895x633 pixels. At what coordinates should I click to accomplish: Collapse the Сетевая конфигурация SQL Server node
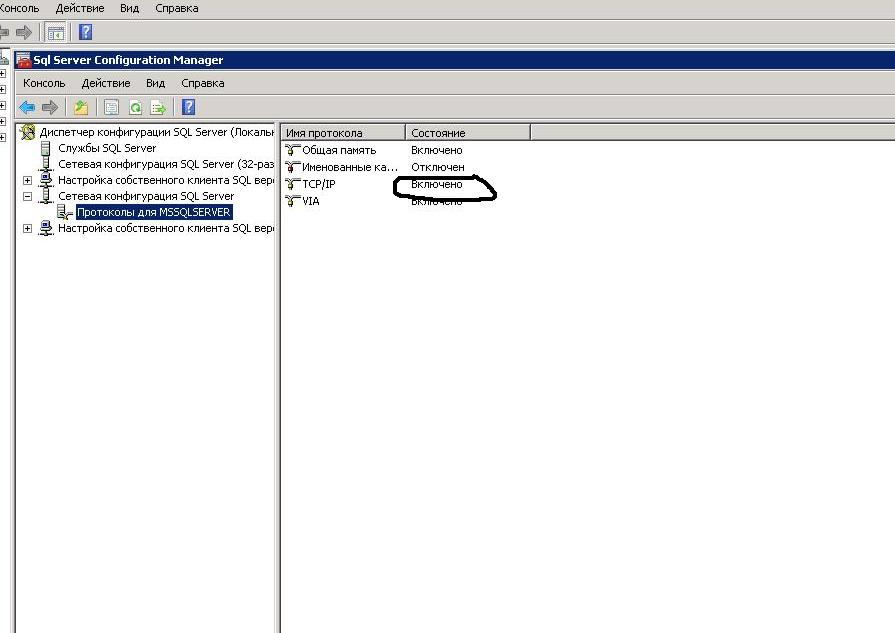click(27, 196)
